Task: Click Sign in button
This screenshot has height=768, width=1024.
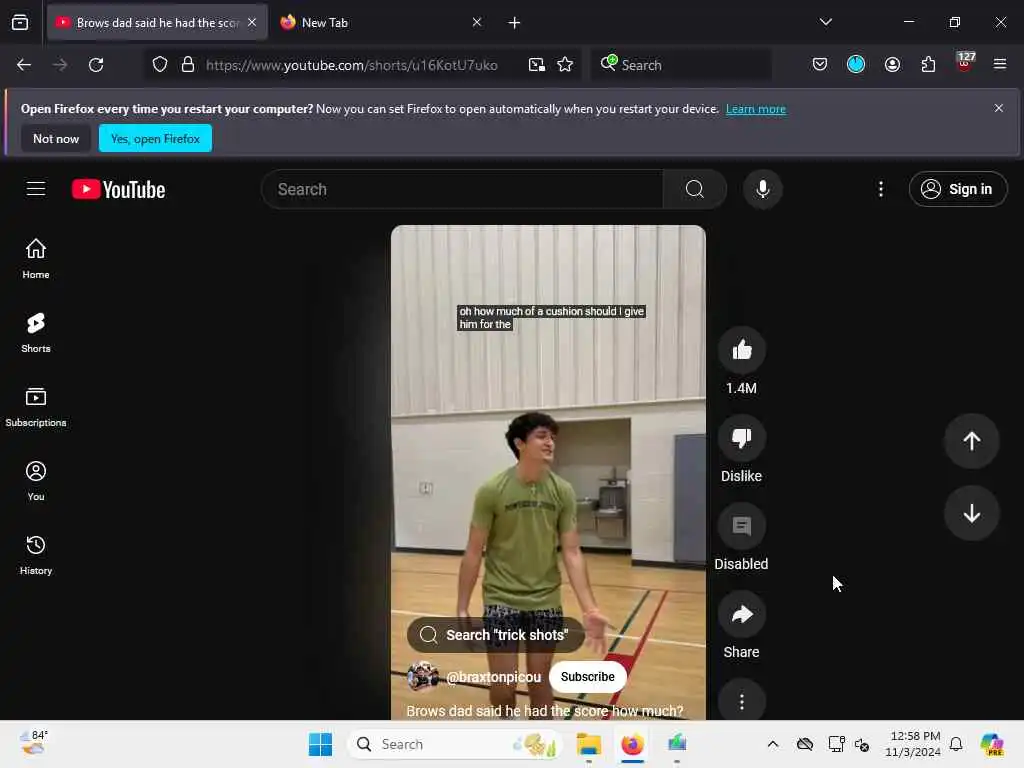Action: [x=957, y=189]
